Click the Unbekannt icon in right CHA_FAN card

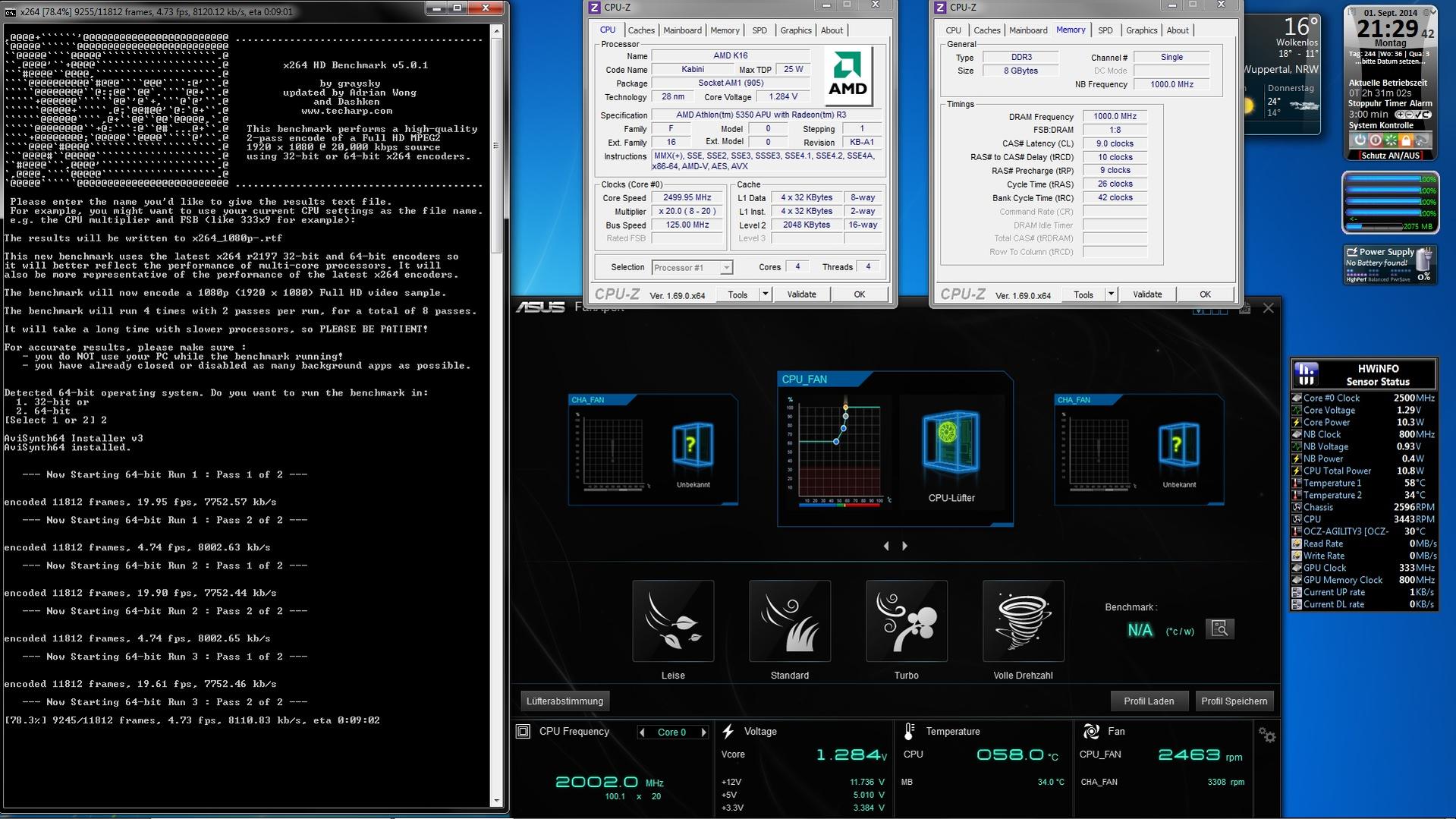click(x=1178, y=446)
